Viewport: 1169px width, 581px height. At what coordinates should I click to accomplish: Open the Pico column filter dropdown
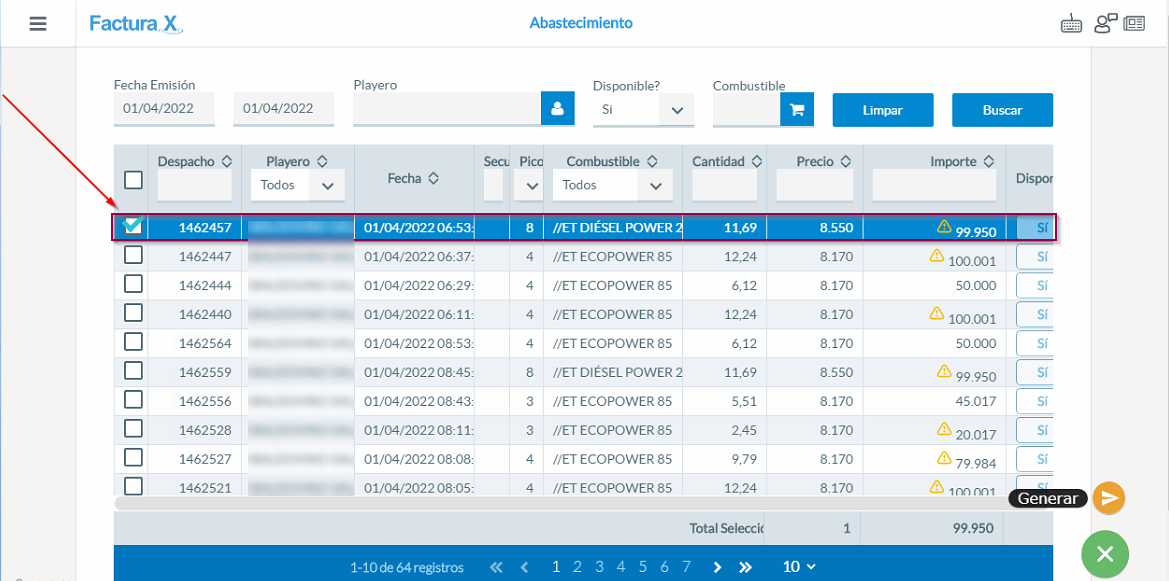click(529, 186)
